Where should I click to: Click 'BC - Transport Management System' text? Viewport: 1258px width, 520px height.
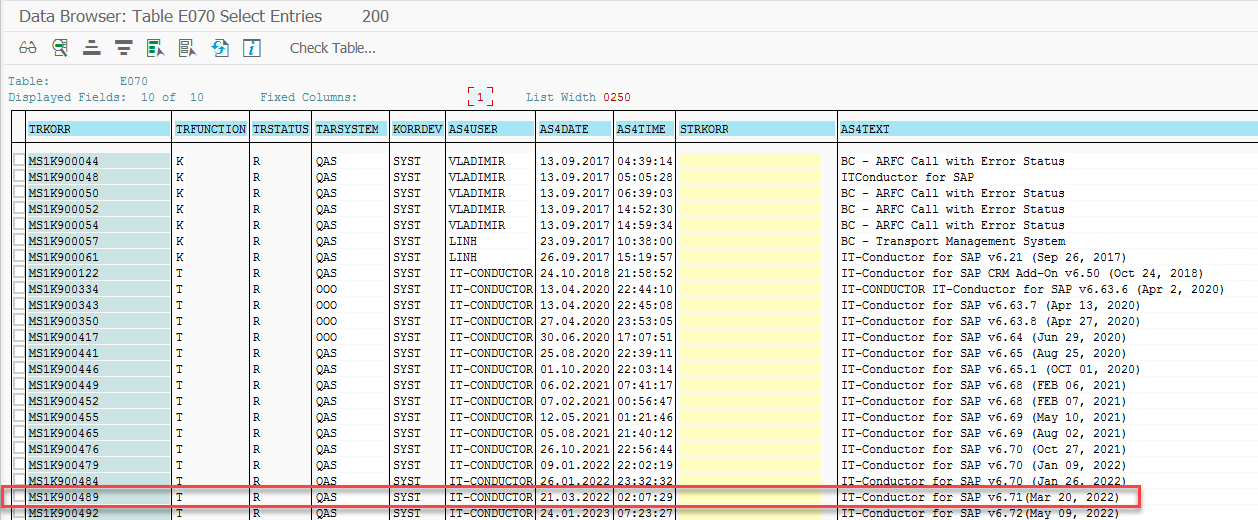(x=953, y=241)
